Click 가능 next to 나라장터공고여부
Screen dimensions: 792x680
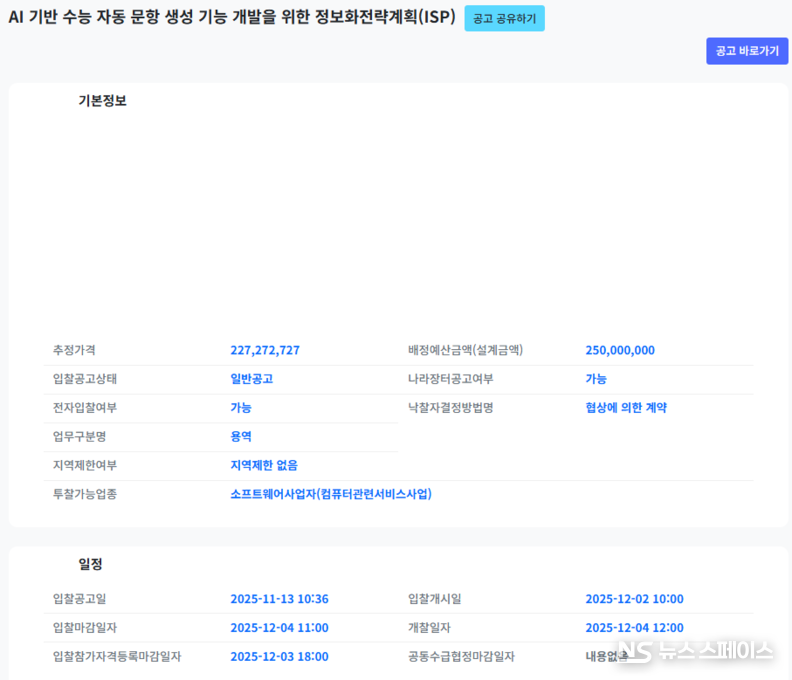(x=596, y=379)
